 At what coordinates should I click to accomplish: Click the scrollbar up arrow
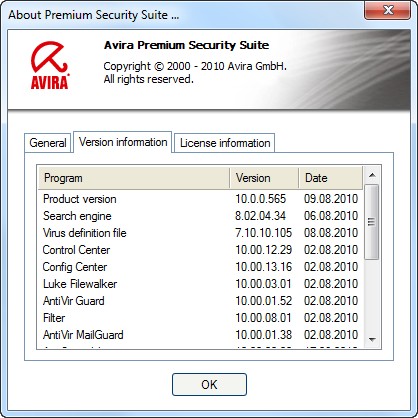click(x=372, y=175)
